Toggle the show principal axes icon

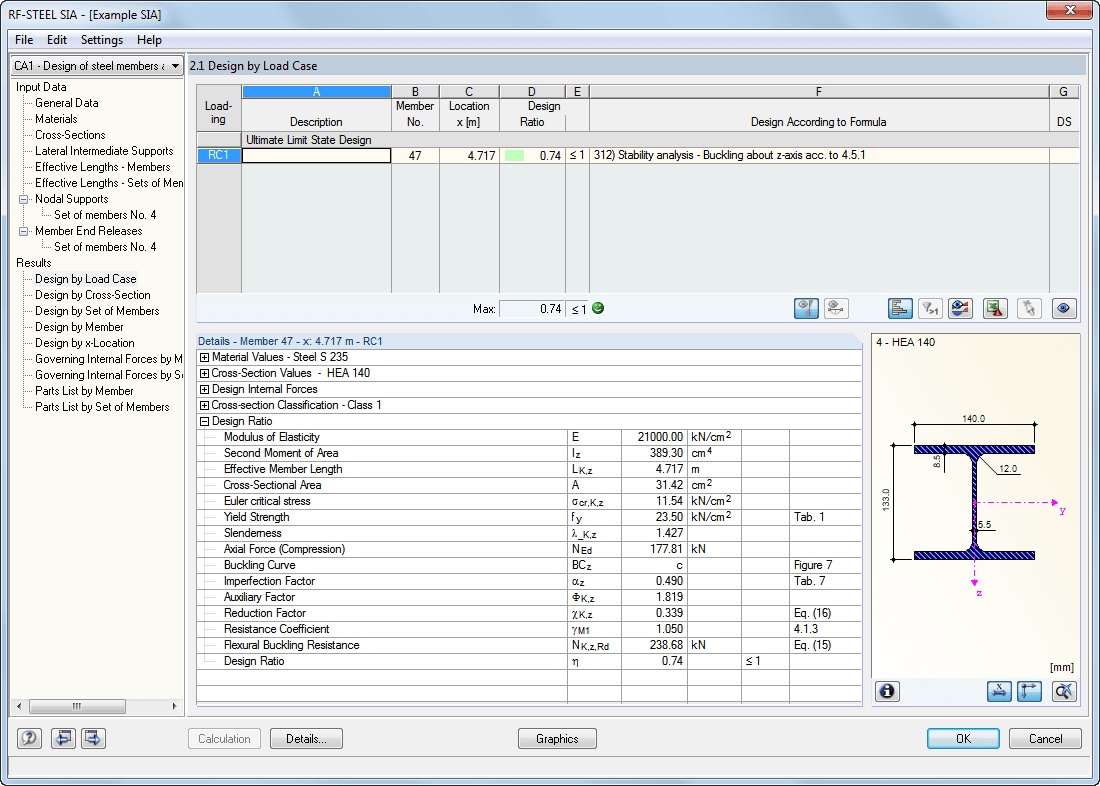(1029, 691)
